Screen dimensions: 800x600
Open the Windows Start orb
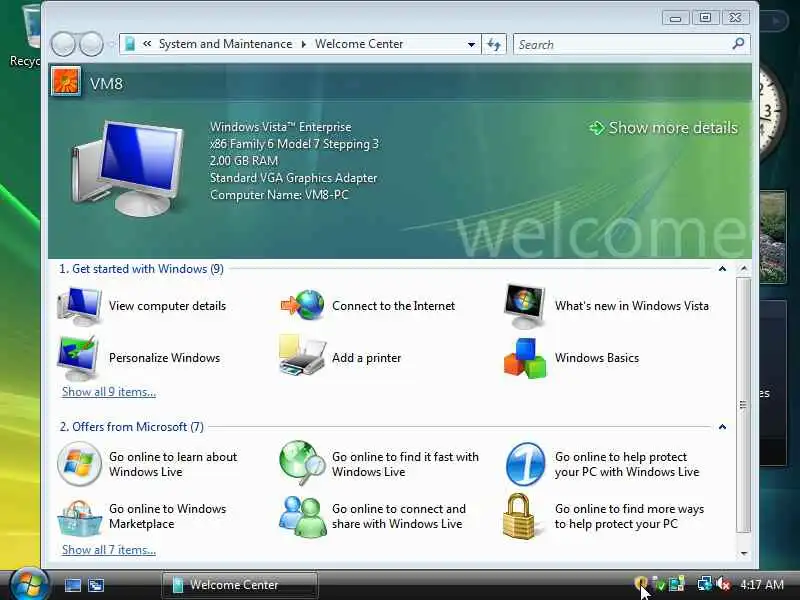29,585
